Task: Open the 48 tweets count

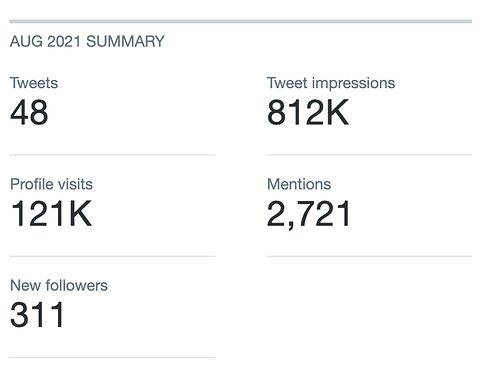Action: click(x=29, y=112)
